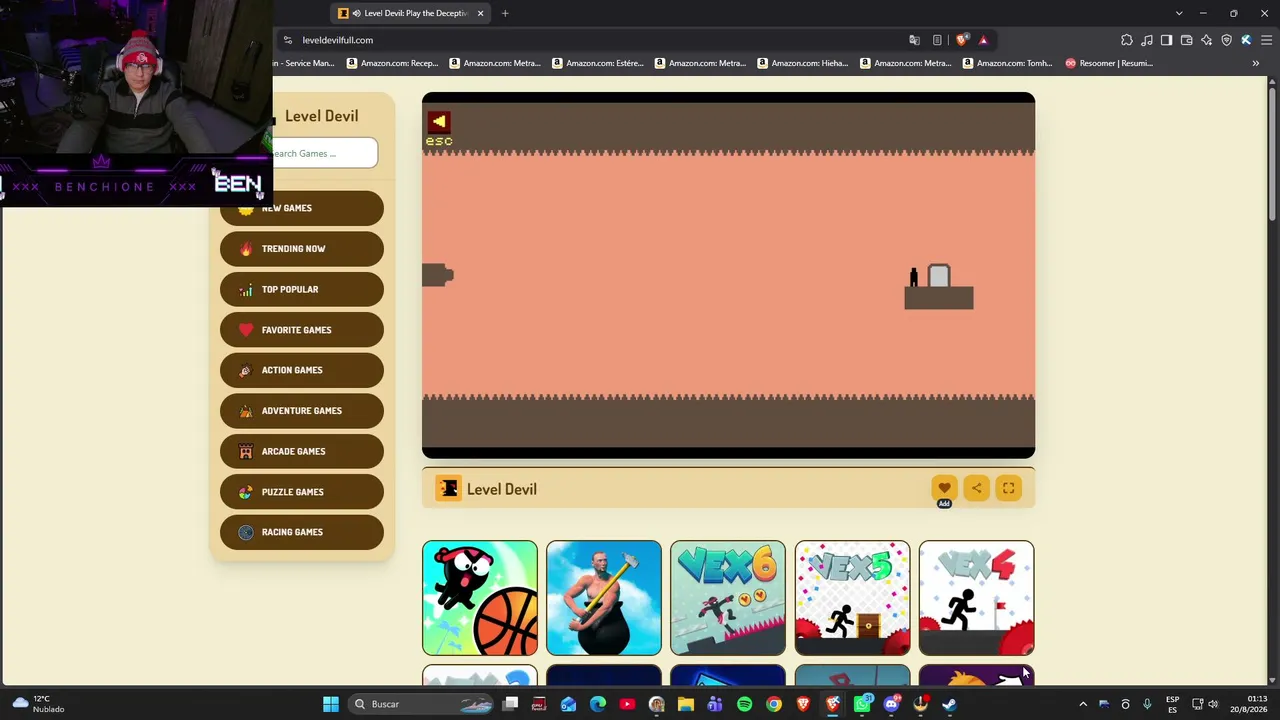Open the Amazon.com: Hieha... bookmark
Image resolution: width=1280 pixels, height=720 pixels.
pyautogui.click(x=803, y=63)
